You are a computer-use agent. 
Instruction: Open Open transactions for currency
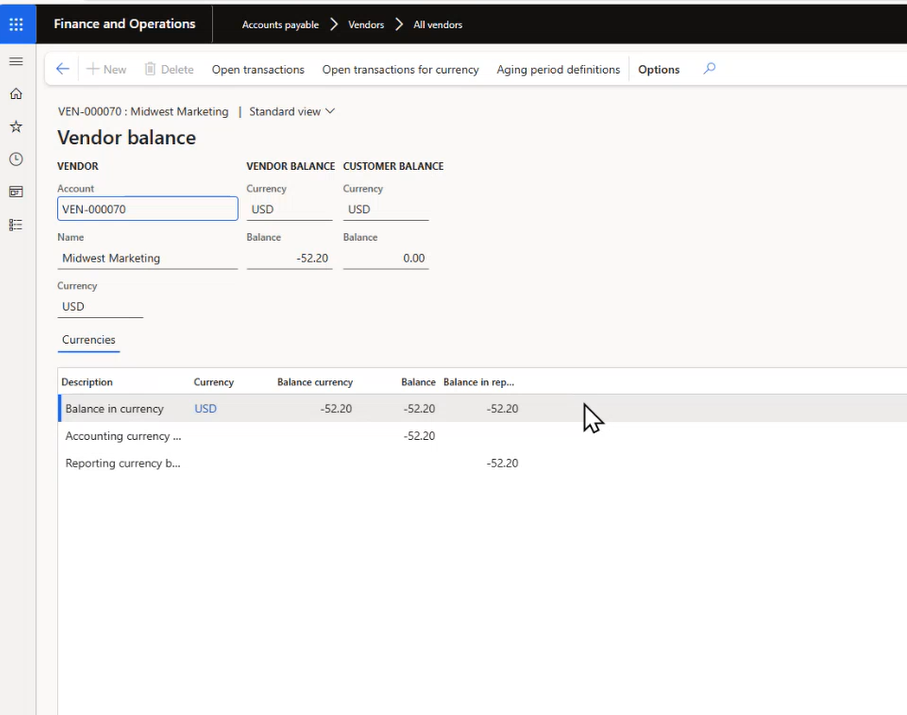[x=400, y=69]
